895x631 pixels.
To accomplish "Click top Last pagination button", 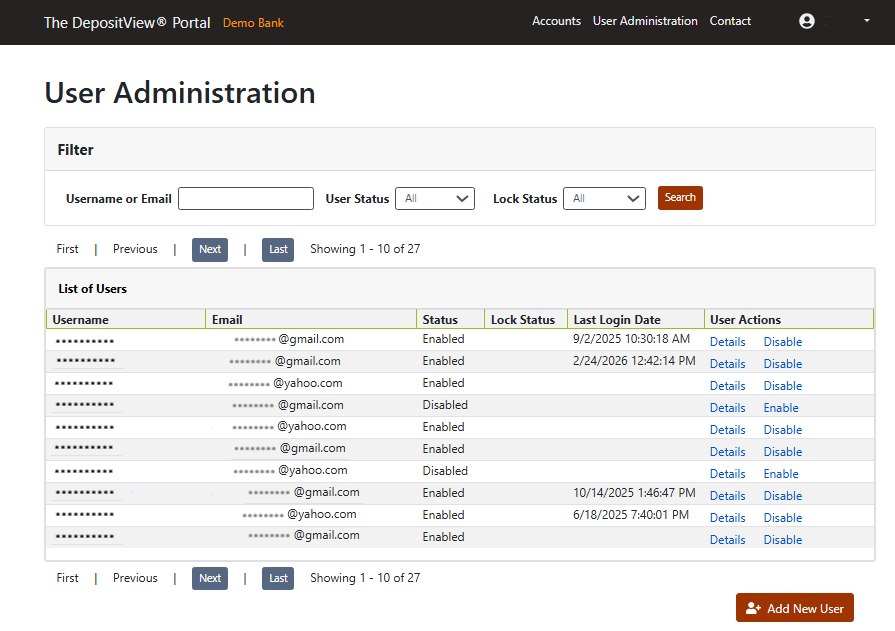I will point(278,250).
